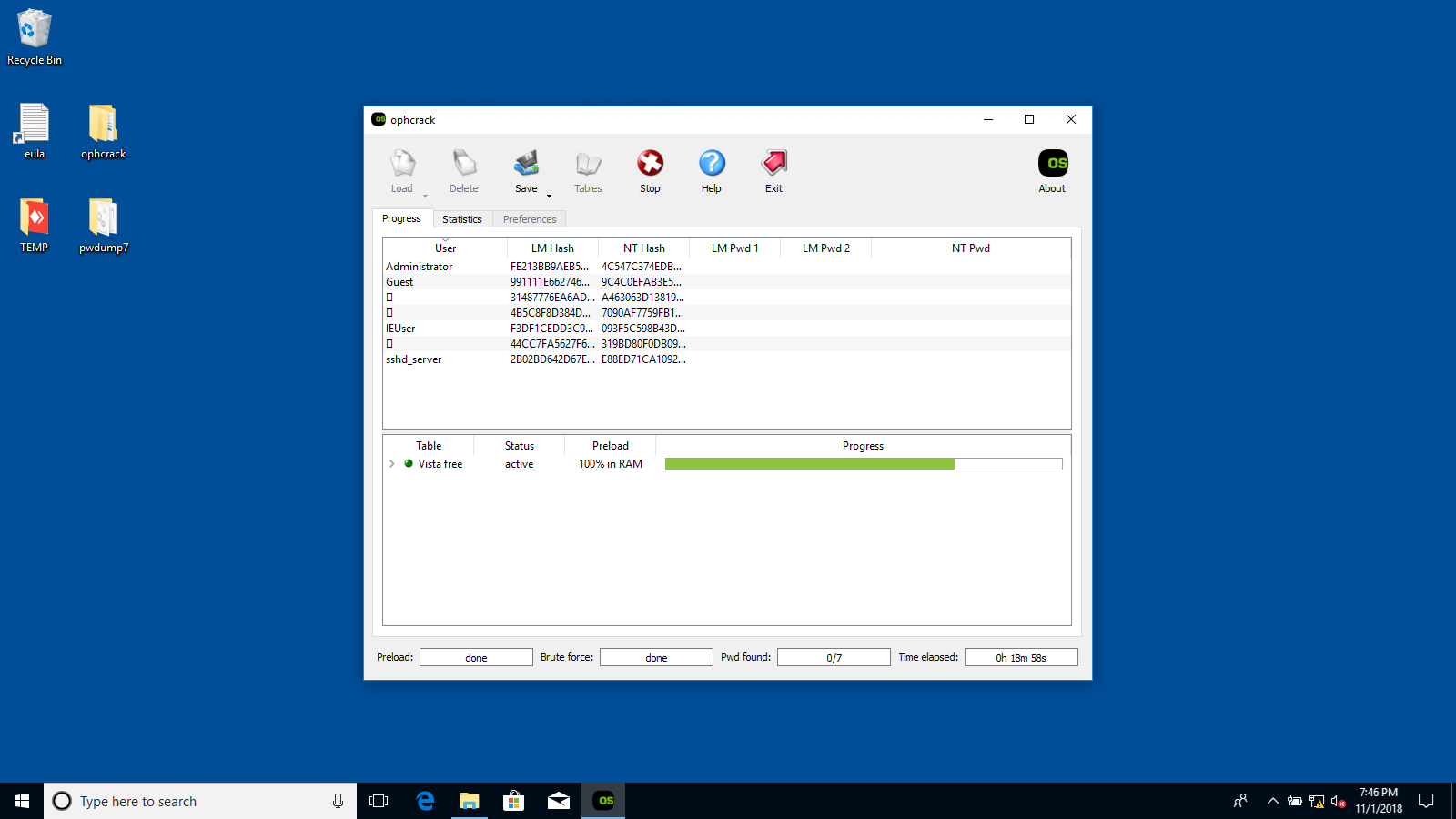Click NT hash E88ED71CA1092...

point(643,359)
